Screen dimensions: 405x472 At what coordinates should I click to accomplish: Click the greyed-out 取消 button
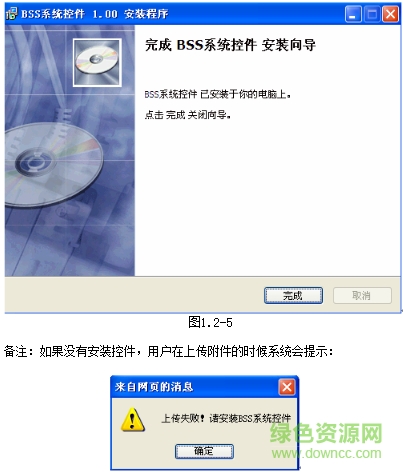(362, 295)
